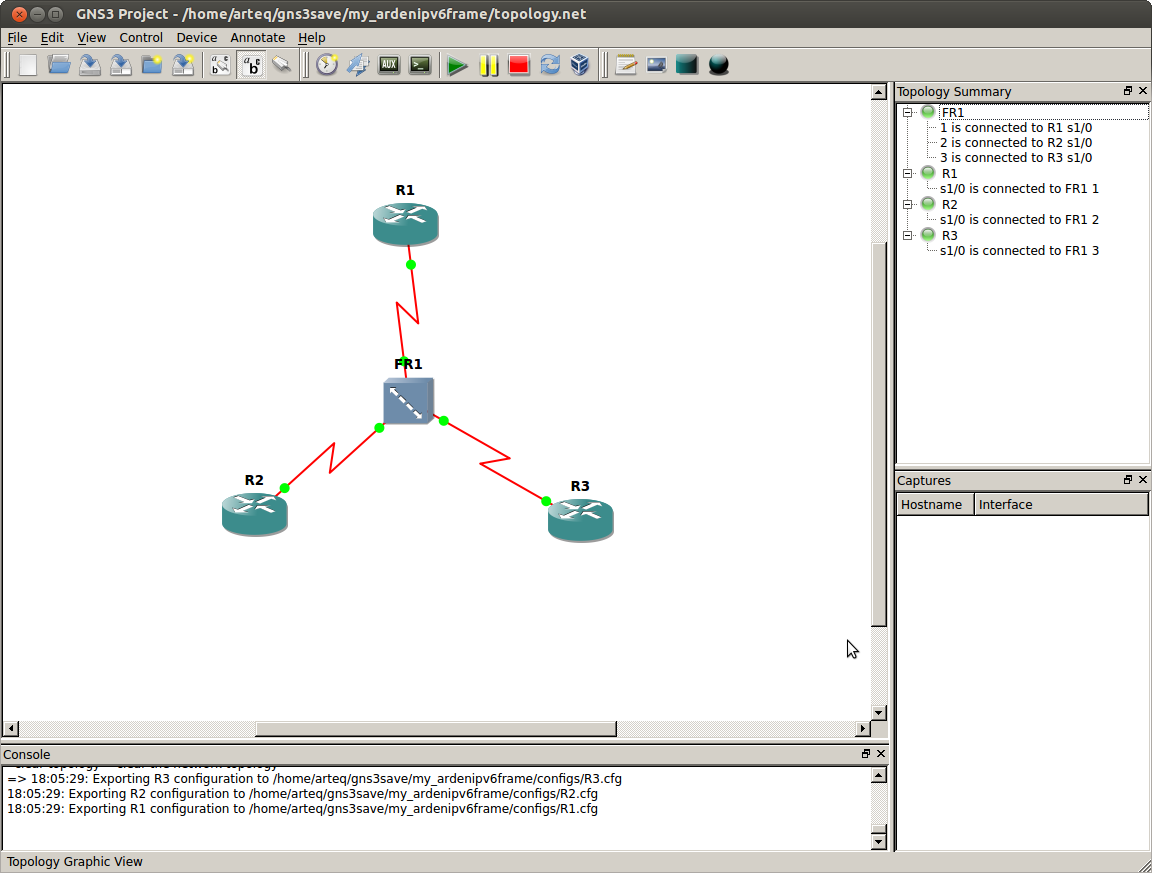1152x873 pixels.
Task: Select the Add a link cable tool
Action: 282,65
